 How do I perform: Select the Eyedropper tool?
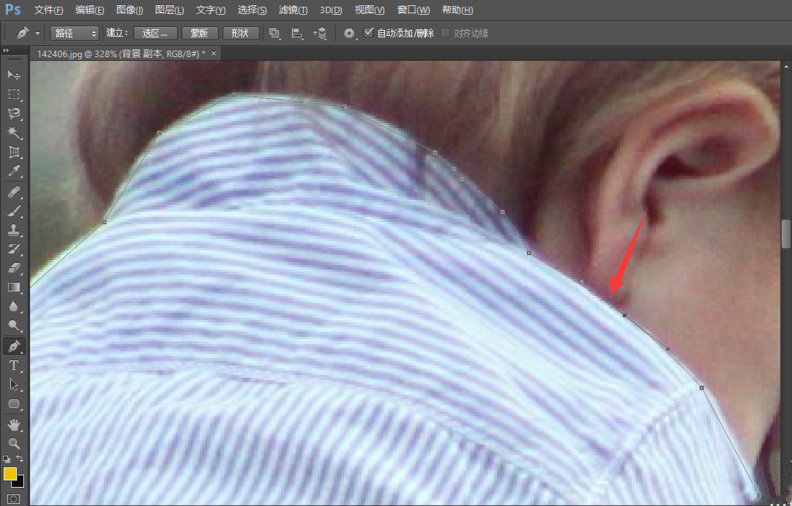tap(14, 171)
